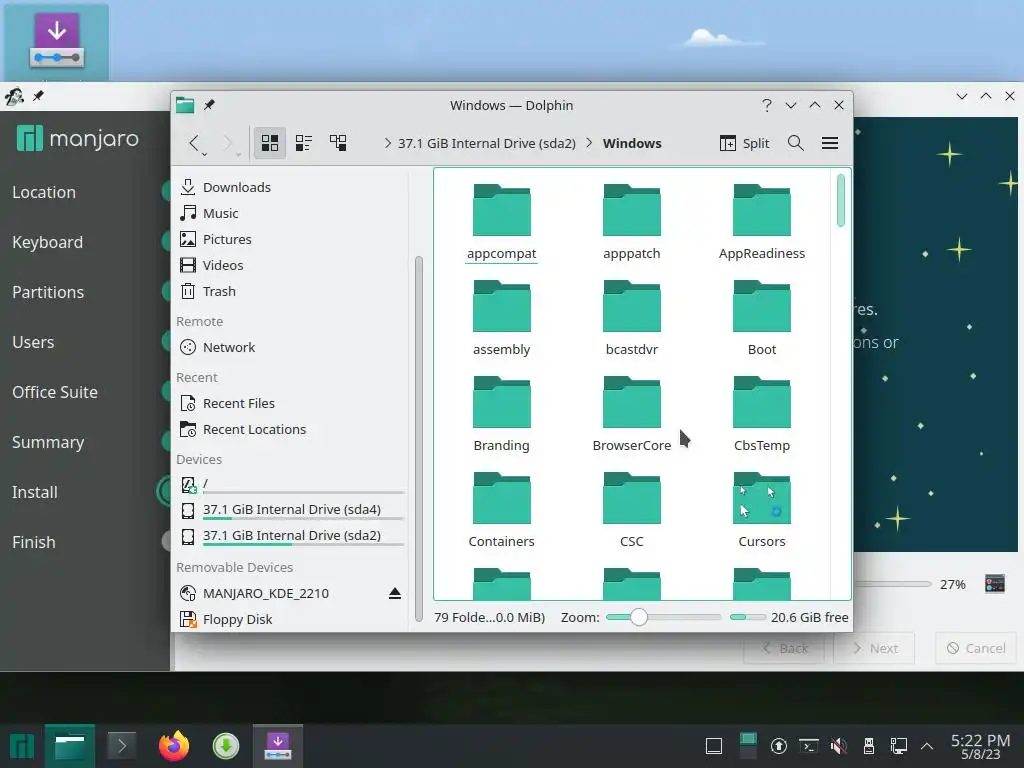The height and width of the screenshot is (768, 1024).
Task: Select Branding folder
Action: [502, 415]
